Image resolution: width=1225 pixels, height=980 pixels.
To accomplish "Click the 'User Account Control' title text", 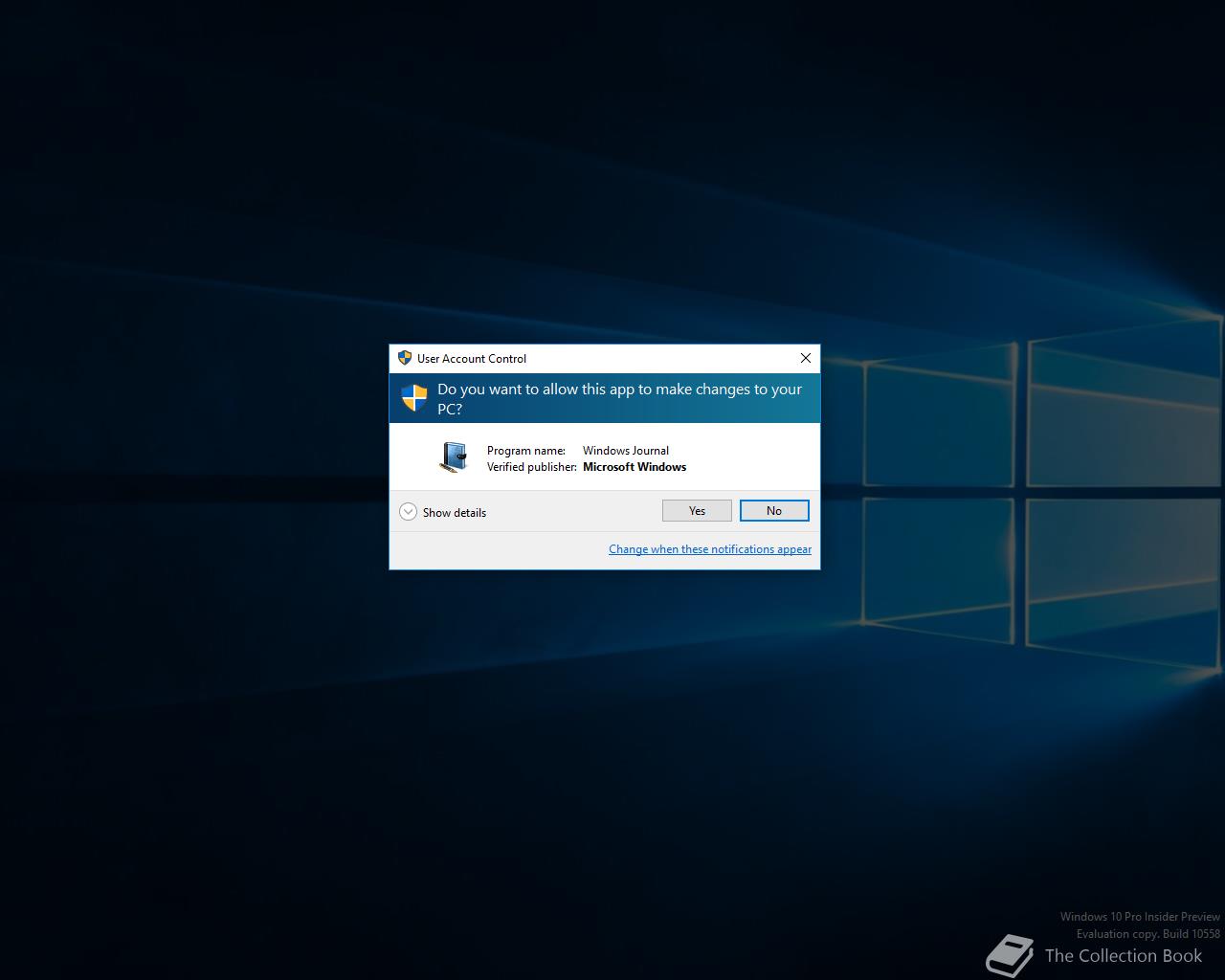I will [x=472, y=359].
